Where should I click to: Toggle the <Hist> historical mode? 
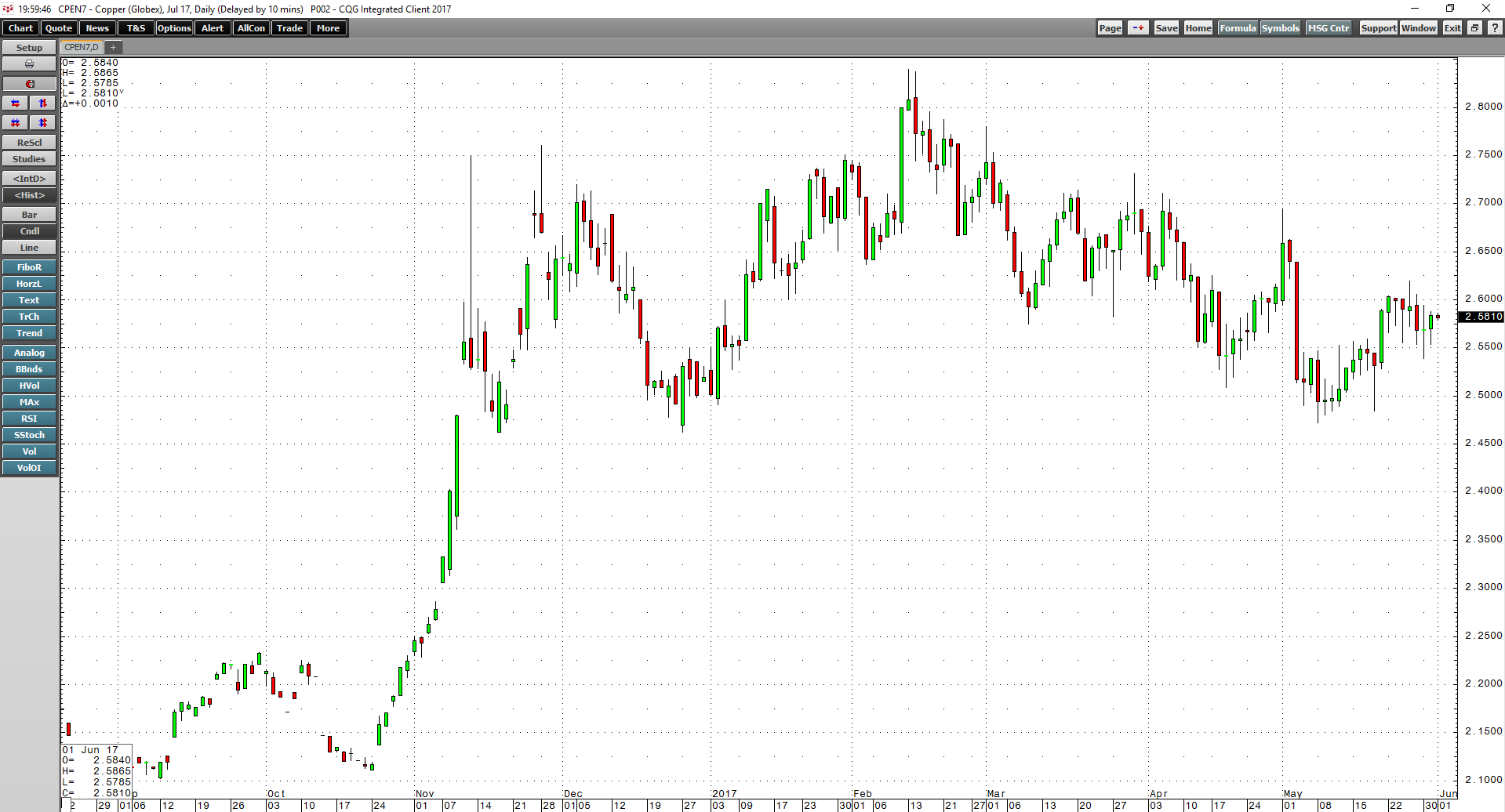(29, 195)
